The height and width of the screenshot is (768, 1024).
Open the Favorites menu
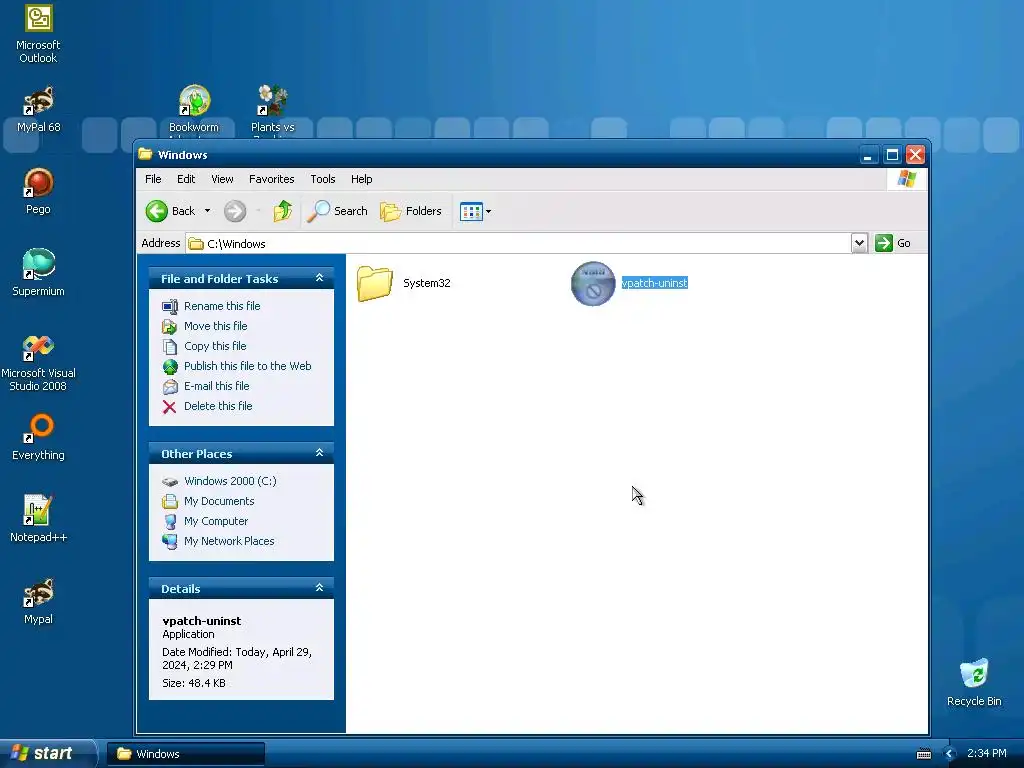(271, 179)
